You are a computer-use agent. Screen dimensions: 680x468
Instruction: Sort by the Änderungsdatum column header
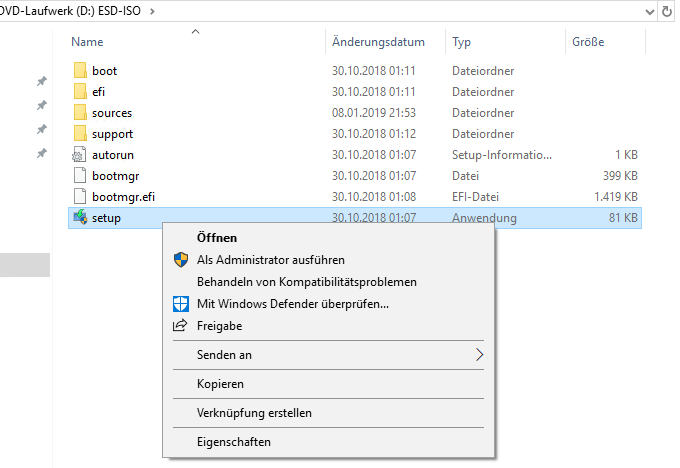378,42
